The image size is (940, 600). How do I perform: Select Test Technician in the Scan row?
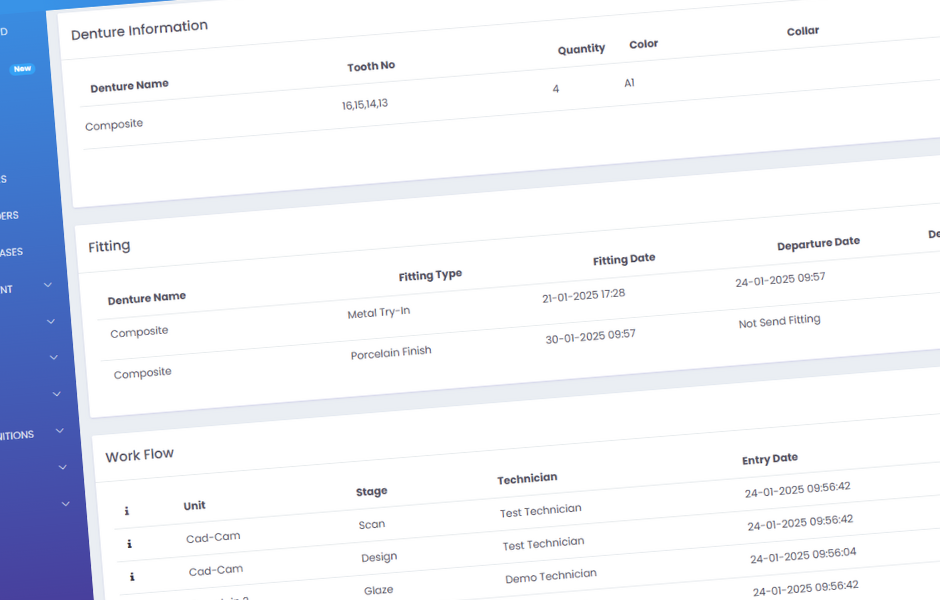pyautogui.click(x=540, y=508)
